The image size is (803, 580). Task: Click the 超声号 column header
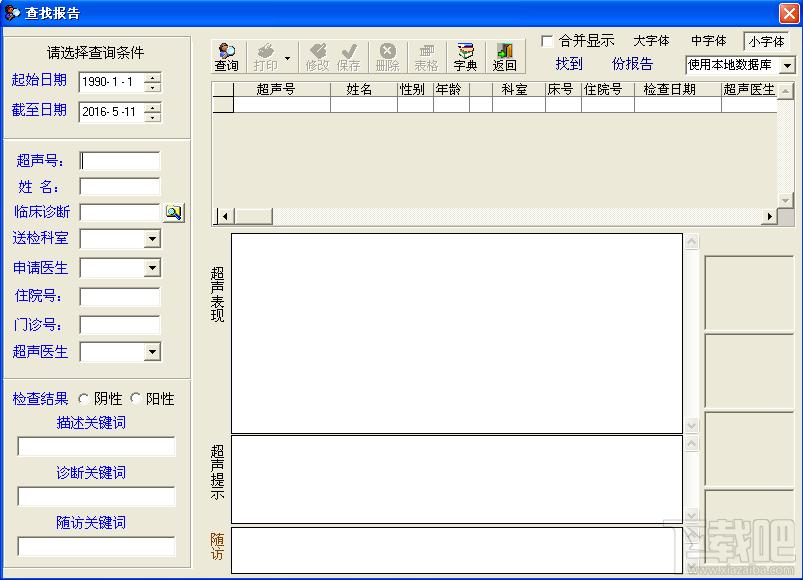[282, 89]
